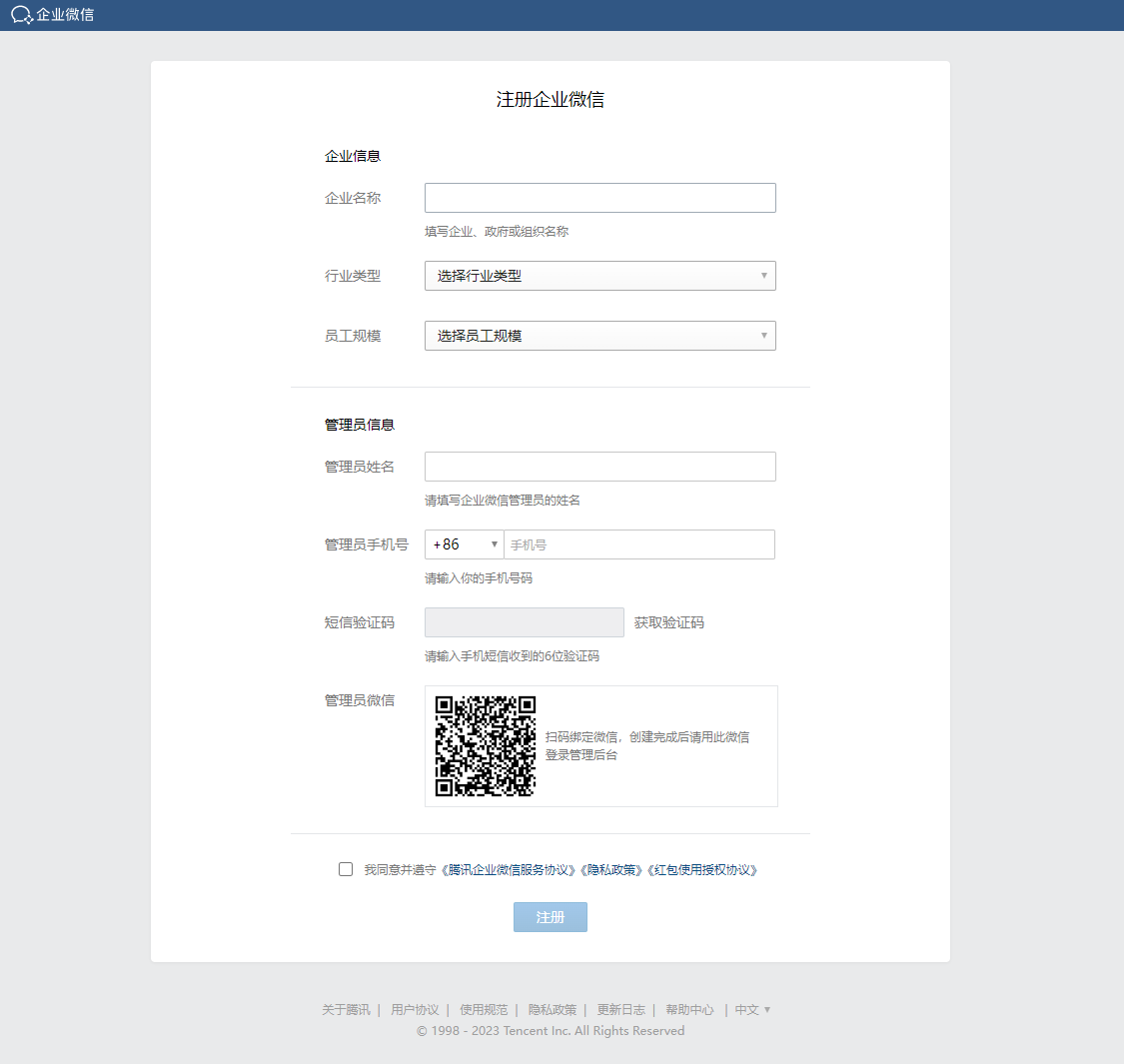Click 获取验证码 to request SMS code
The width and height of the screenshot is (1124, 1064).
tap(668, 622)
